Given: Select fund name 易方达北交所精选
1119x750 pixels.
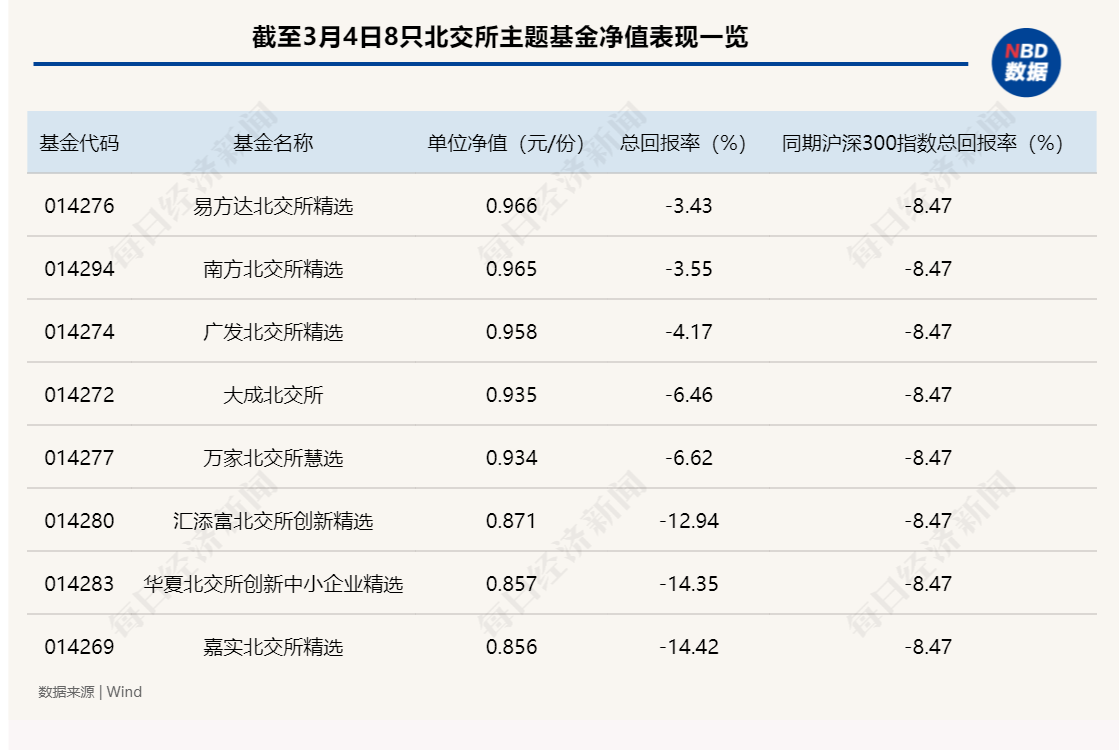Looking at the screenshot, I should (273, 206).
